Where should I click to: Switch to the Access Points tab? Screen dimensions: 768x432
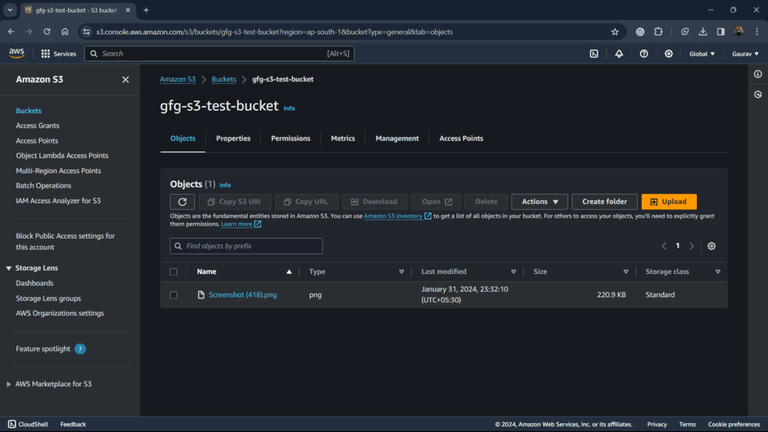coord(461,139)
